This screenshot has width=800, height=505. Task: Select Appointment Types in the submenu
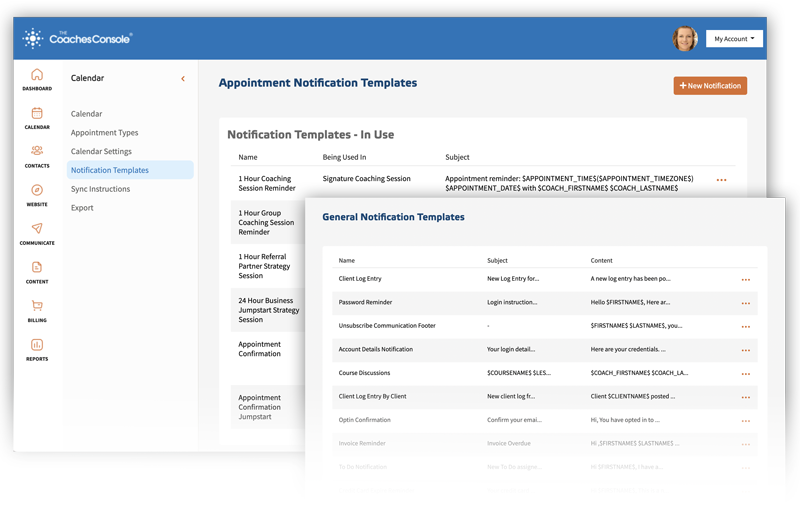tap(105, 133)
